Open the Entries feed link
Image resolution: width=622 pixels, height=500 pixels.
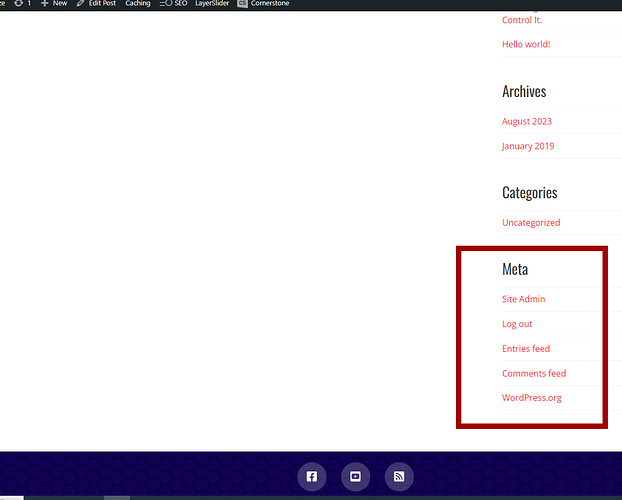pos(526,349)
